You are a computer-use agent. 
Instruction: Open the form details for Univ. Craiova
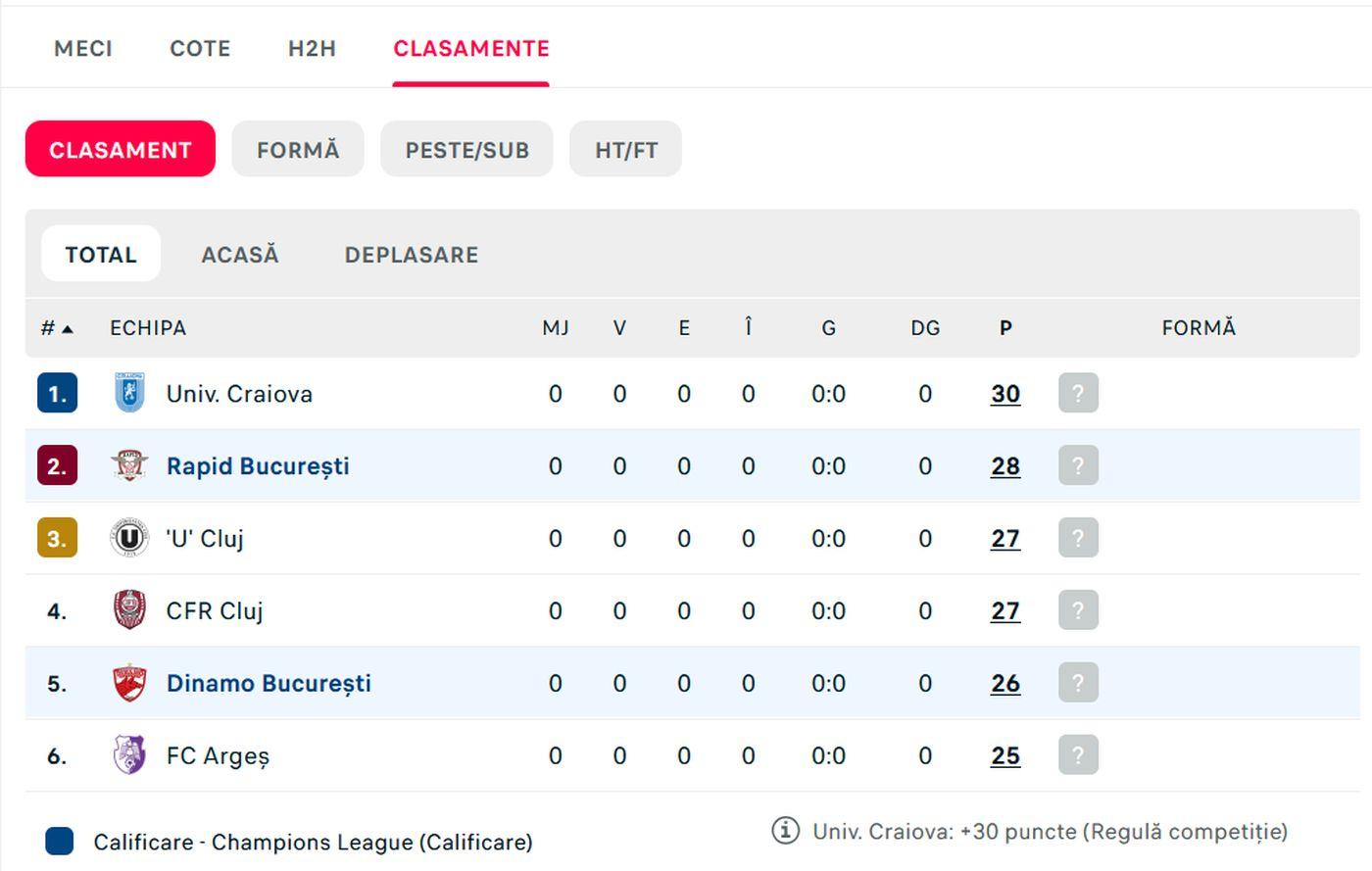click(1077, 392)
